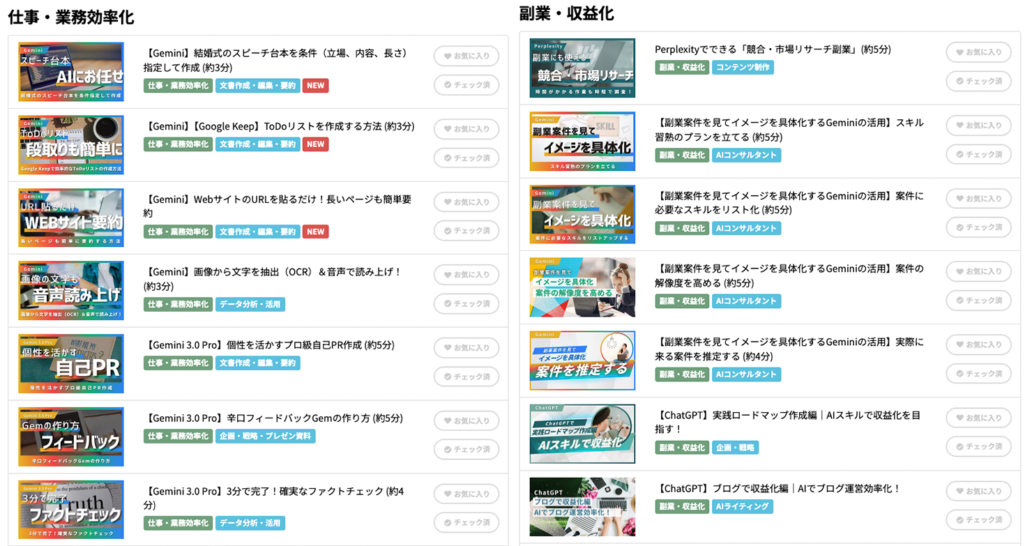Select コンテンツ制作 tag on the Perplexity lesson
The image size is (1025, 546).
[742, 68]
